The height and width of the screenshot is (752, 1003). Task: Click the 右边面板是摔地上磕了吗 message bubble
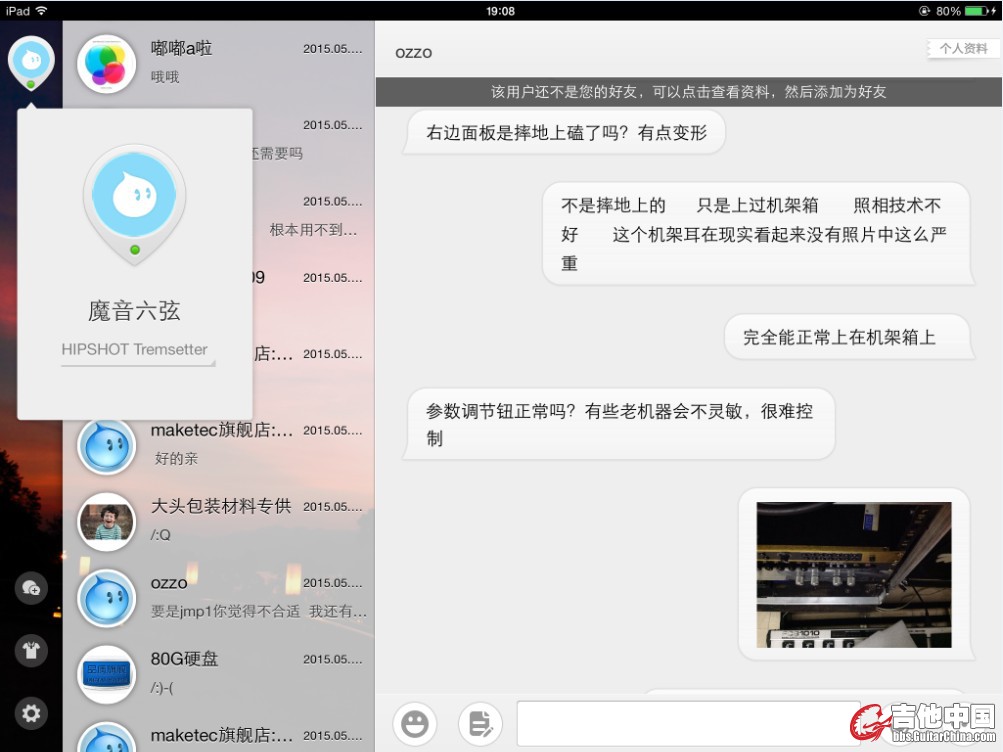(x=565, y=132)
